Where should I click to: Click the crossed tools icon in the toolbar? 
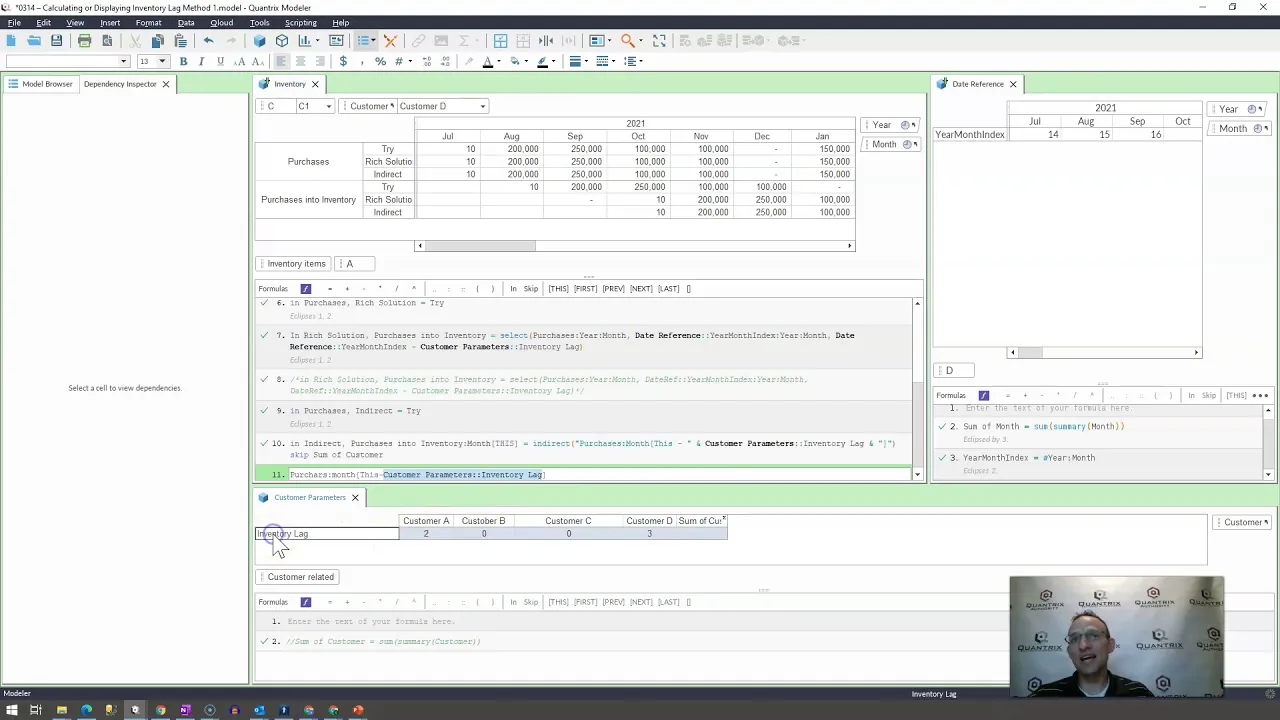point(391,41)
